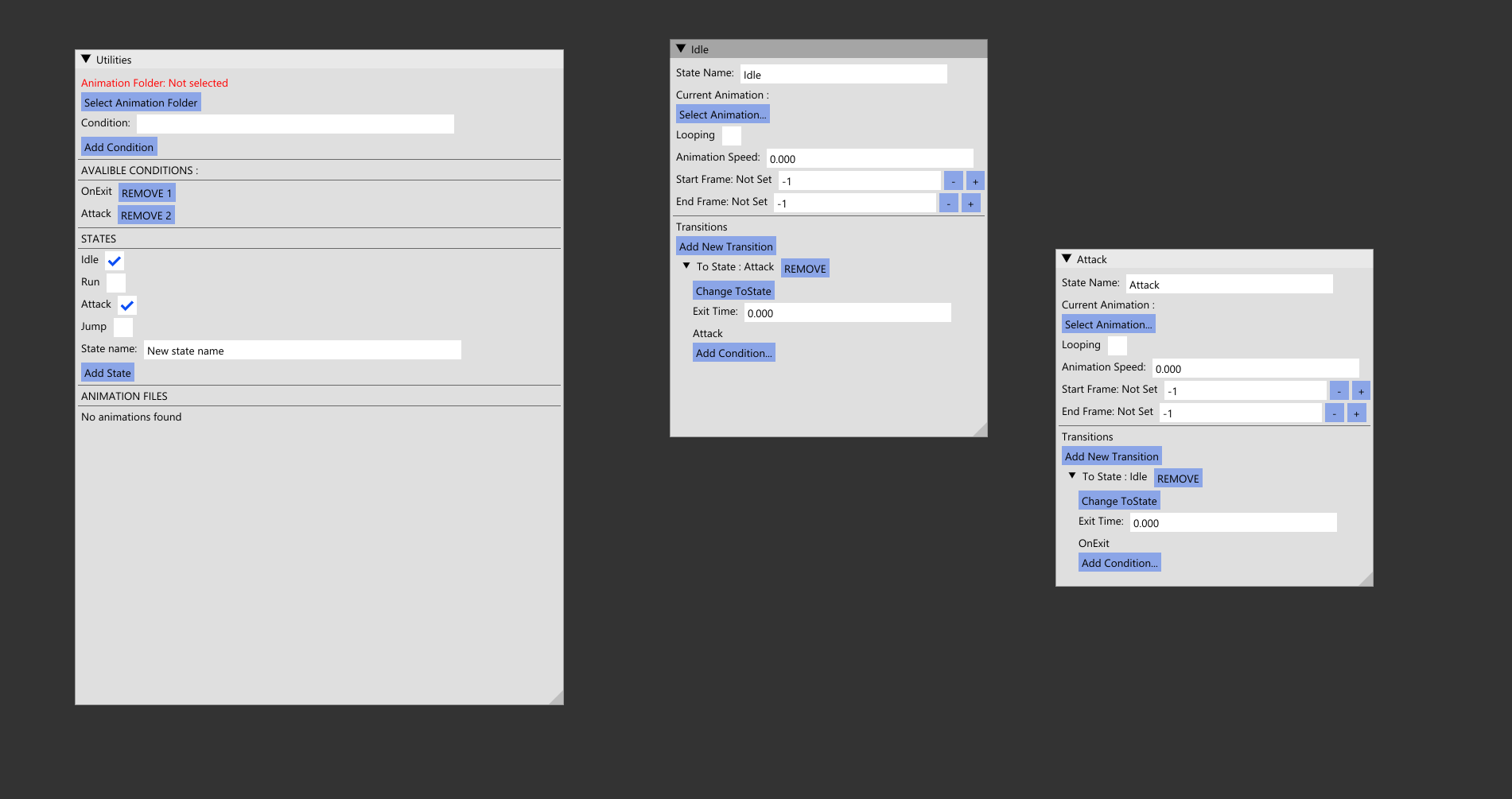This screenshot has height=799, width=1512.
Task: Decrement End Frame in the Attack panel
Action: pyautogui.click(x=1334, y=413)
